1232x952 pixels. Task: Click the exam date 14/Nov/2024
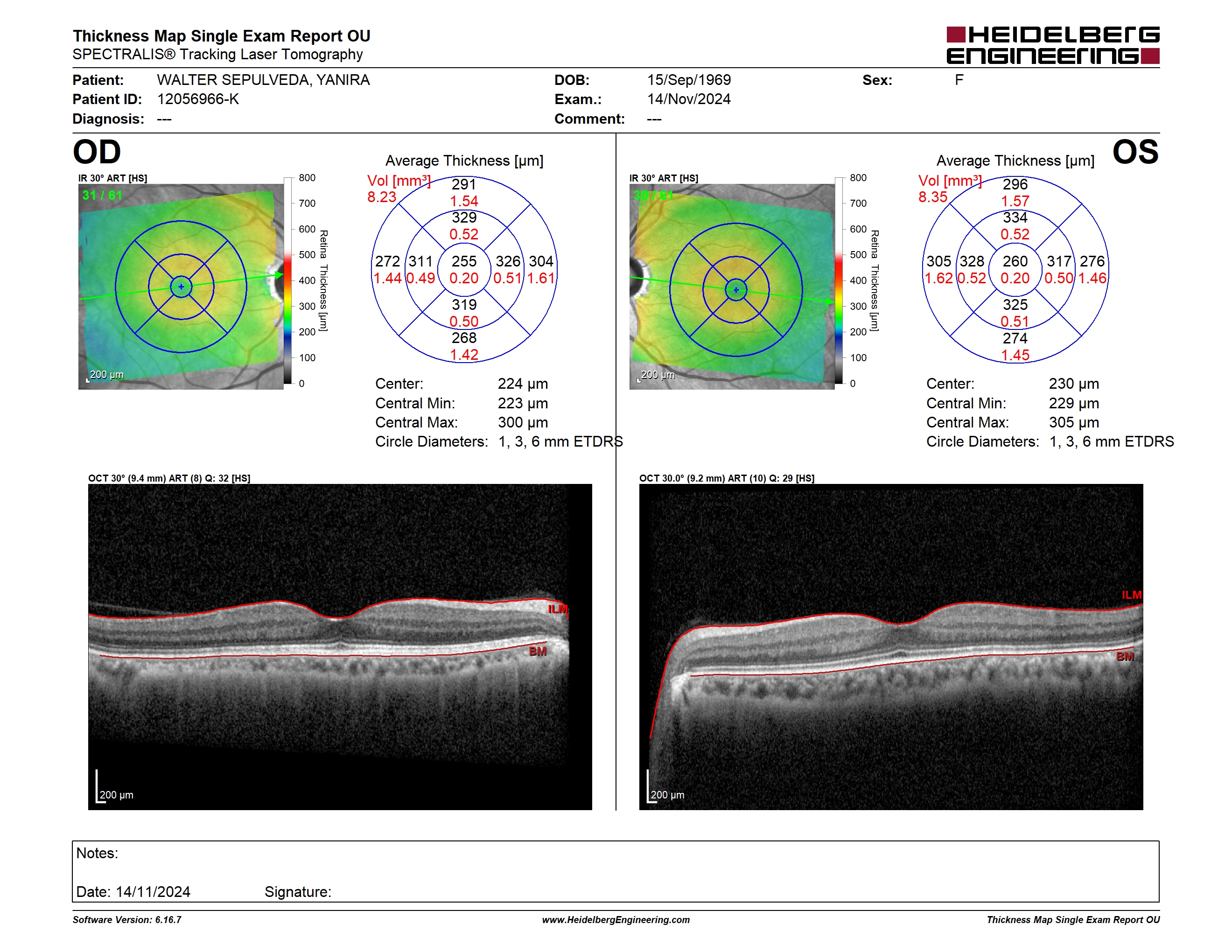(x=689, y=99)
